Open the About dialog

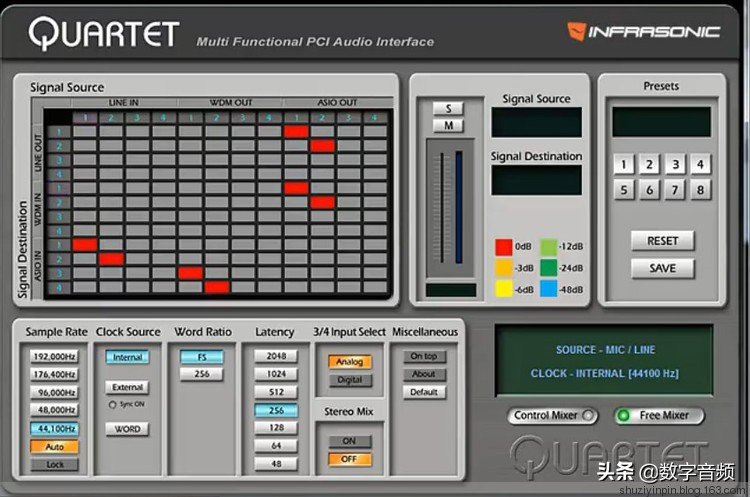click(423, 374)
